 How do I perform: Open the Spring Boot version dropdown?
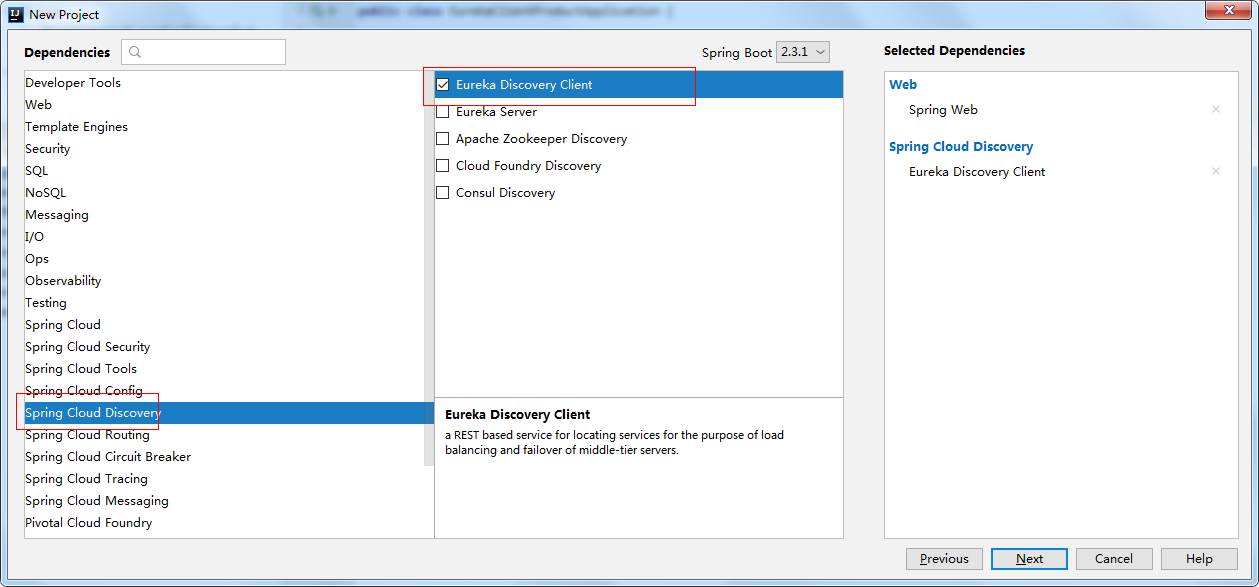click(803, 52)
